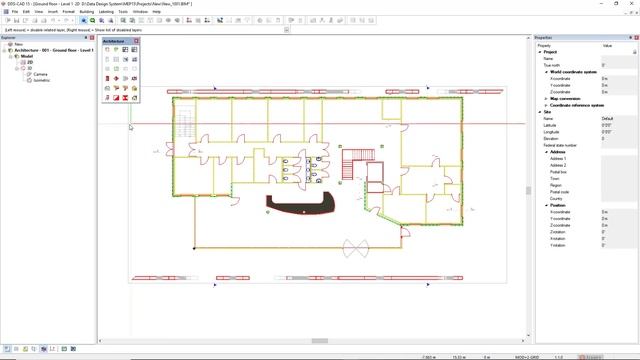Open the Help menu

[x=156, y=12]
